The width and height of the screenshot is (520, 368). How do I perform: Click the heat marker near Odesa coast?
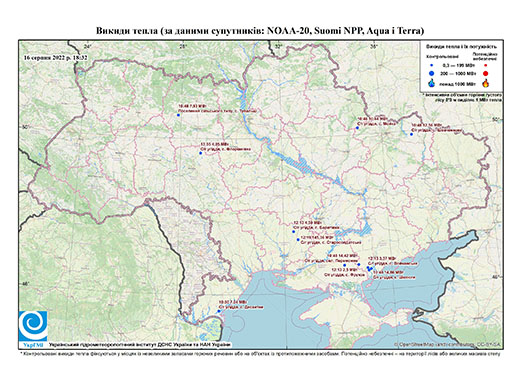click(x=219, y=311)
